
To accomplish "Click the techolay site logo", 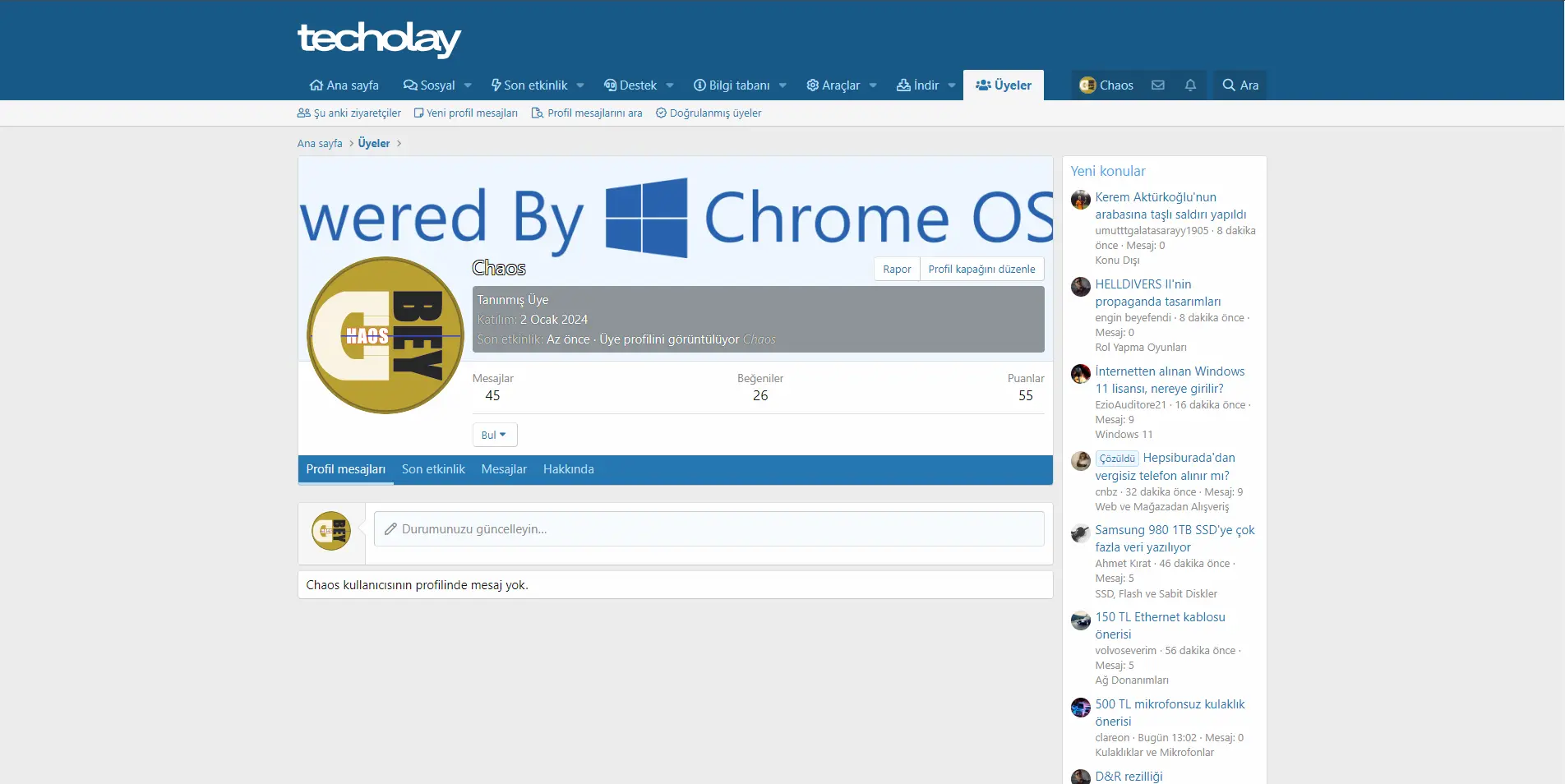I will 379,39.
